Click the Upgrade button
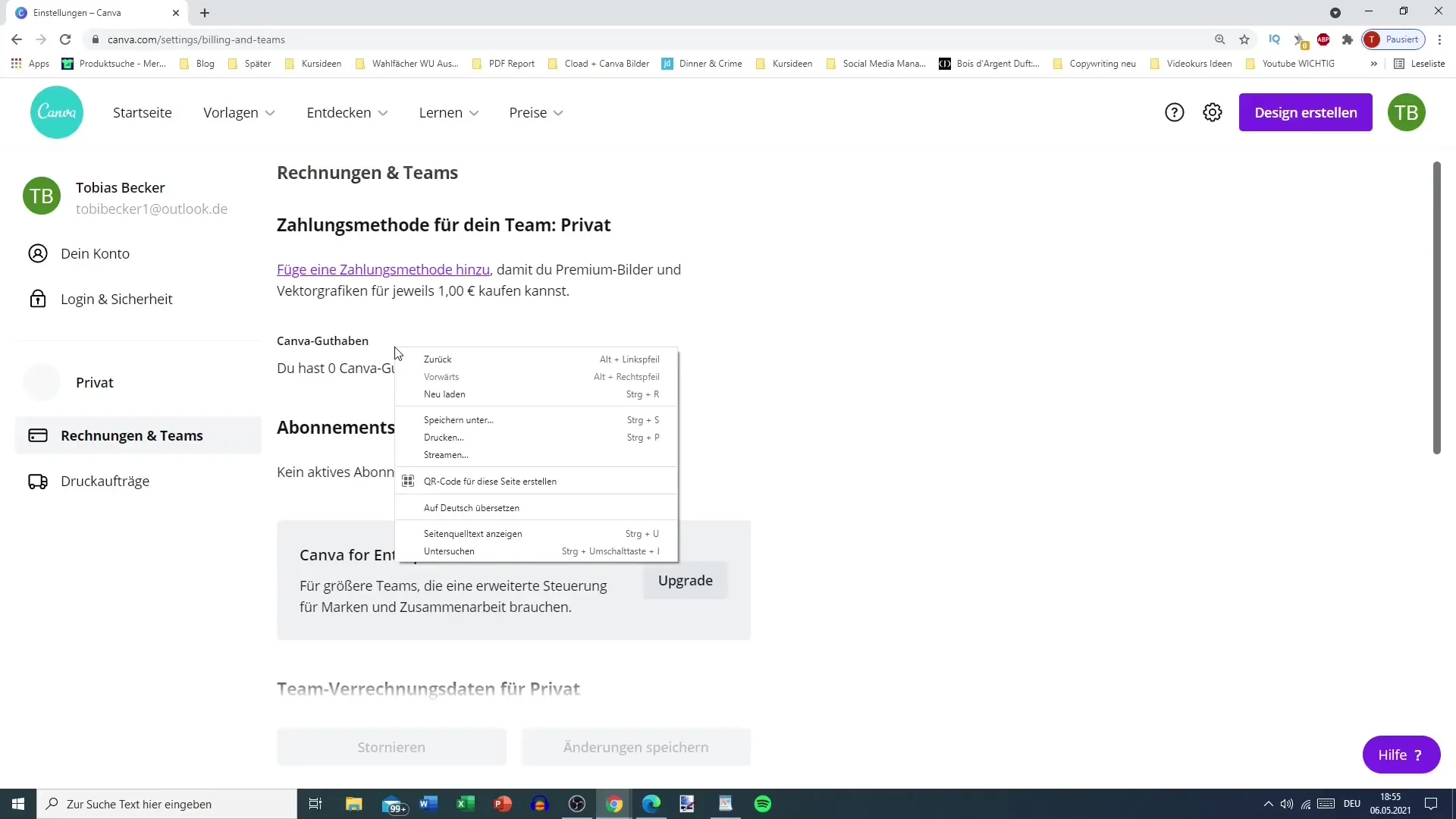The width and height of the screenshot is (1456, 819). (686, 580)
